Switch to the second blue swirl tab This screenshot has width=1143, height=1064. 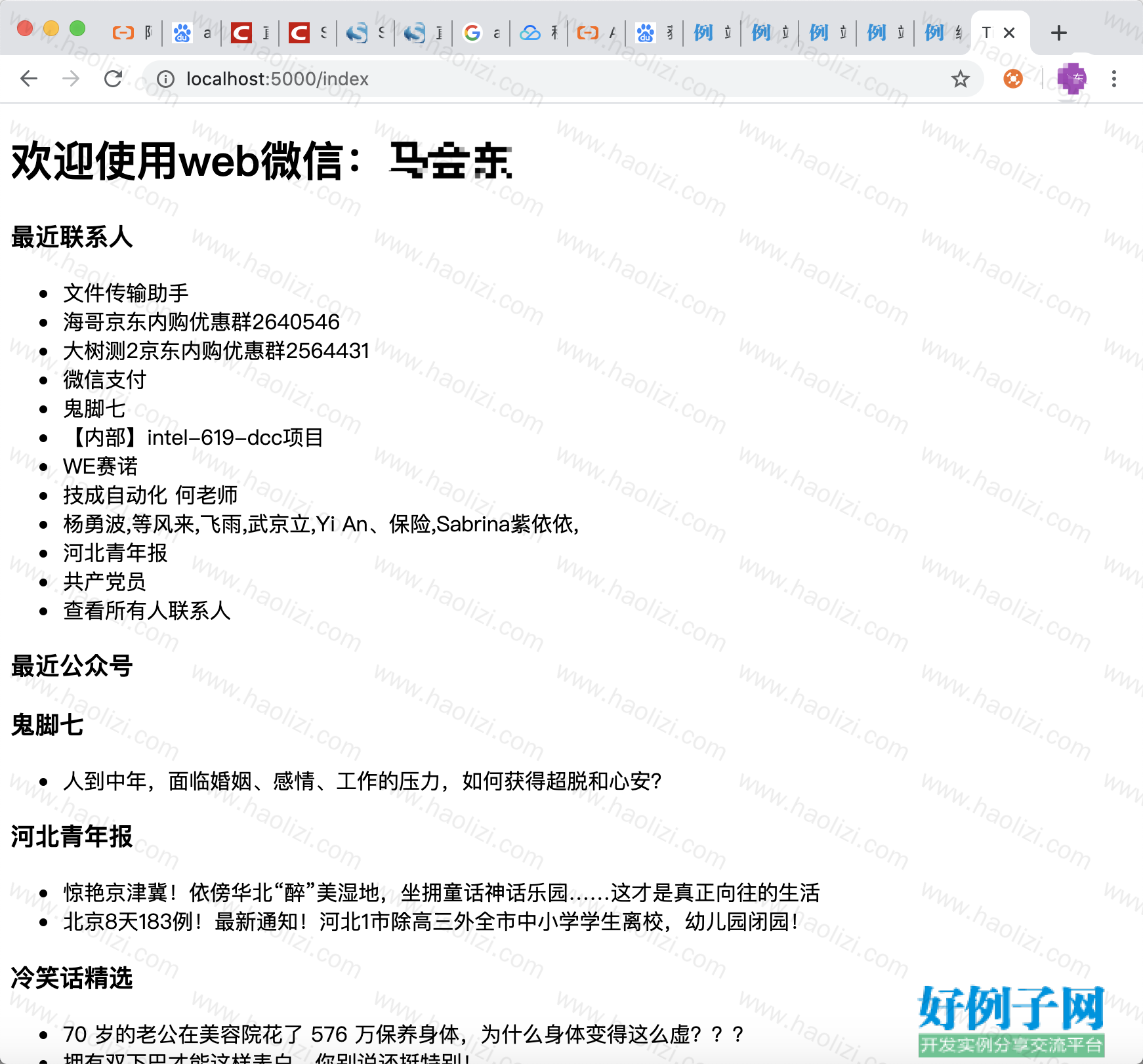pyautogui.click(x=423, y=33)
